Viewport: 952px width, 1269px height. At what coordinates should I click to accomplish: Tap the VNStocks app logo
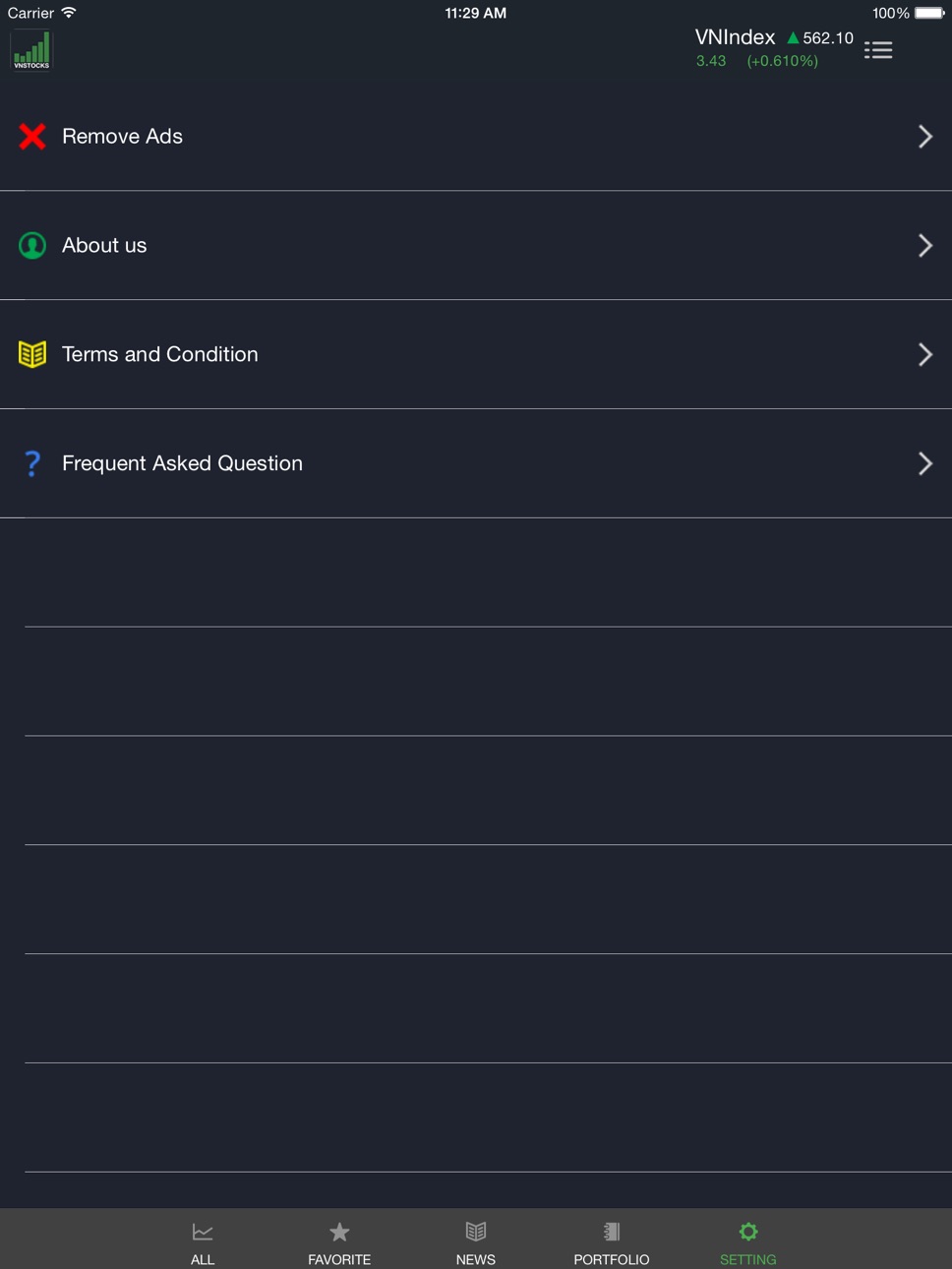(x=31, y=50)
